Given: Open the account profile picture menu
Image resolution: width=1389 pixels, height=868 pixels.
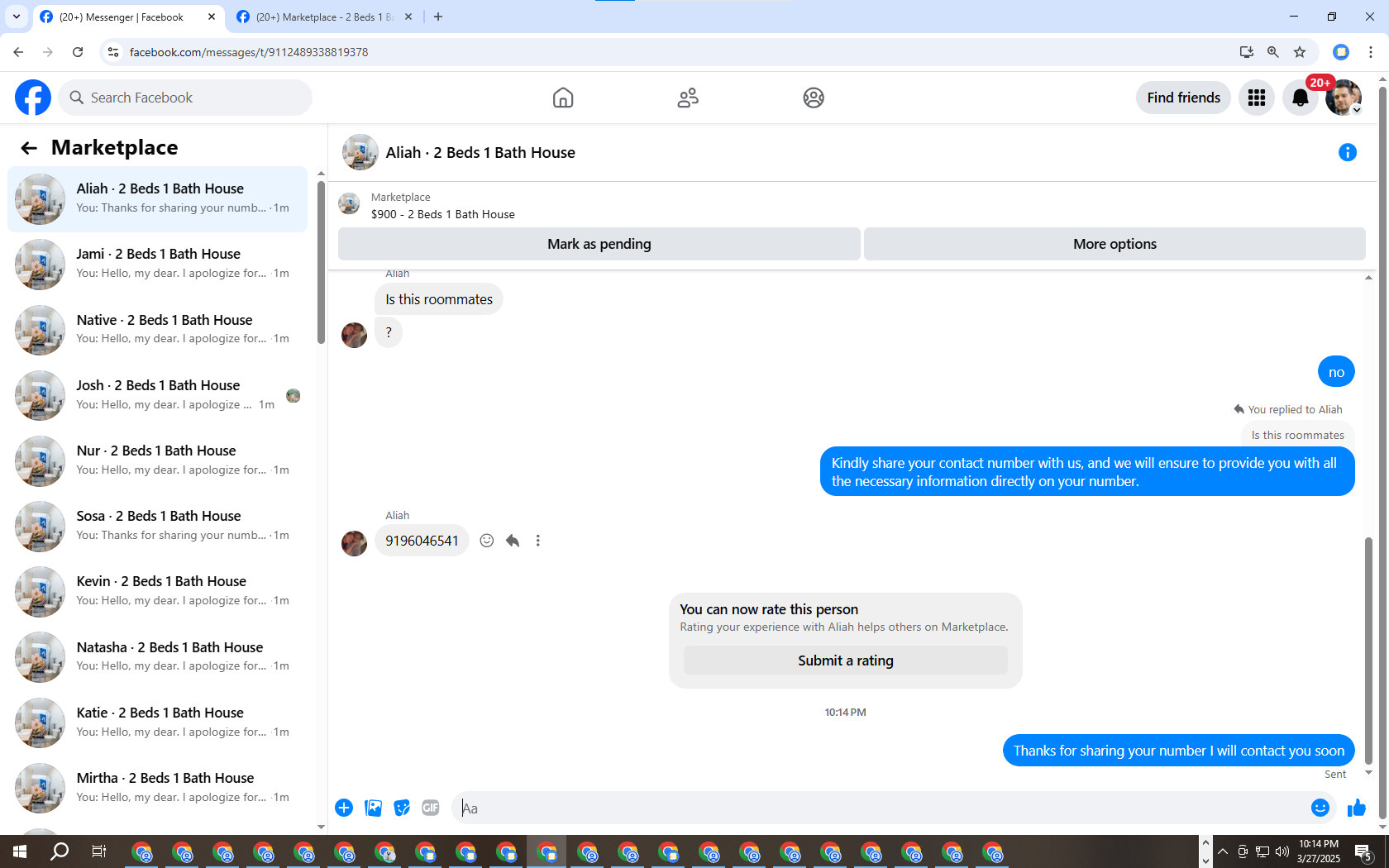Looking at the screenshot, I should (x=1344, y=98).
